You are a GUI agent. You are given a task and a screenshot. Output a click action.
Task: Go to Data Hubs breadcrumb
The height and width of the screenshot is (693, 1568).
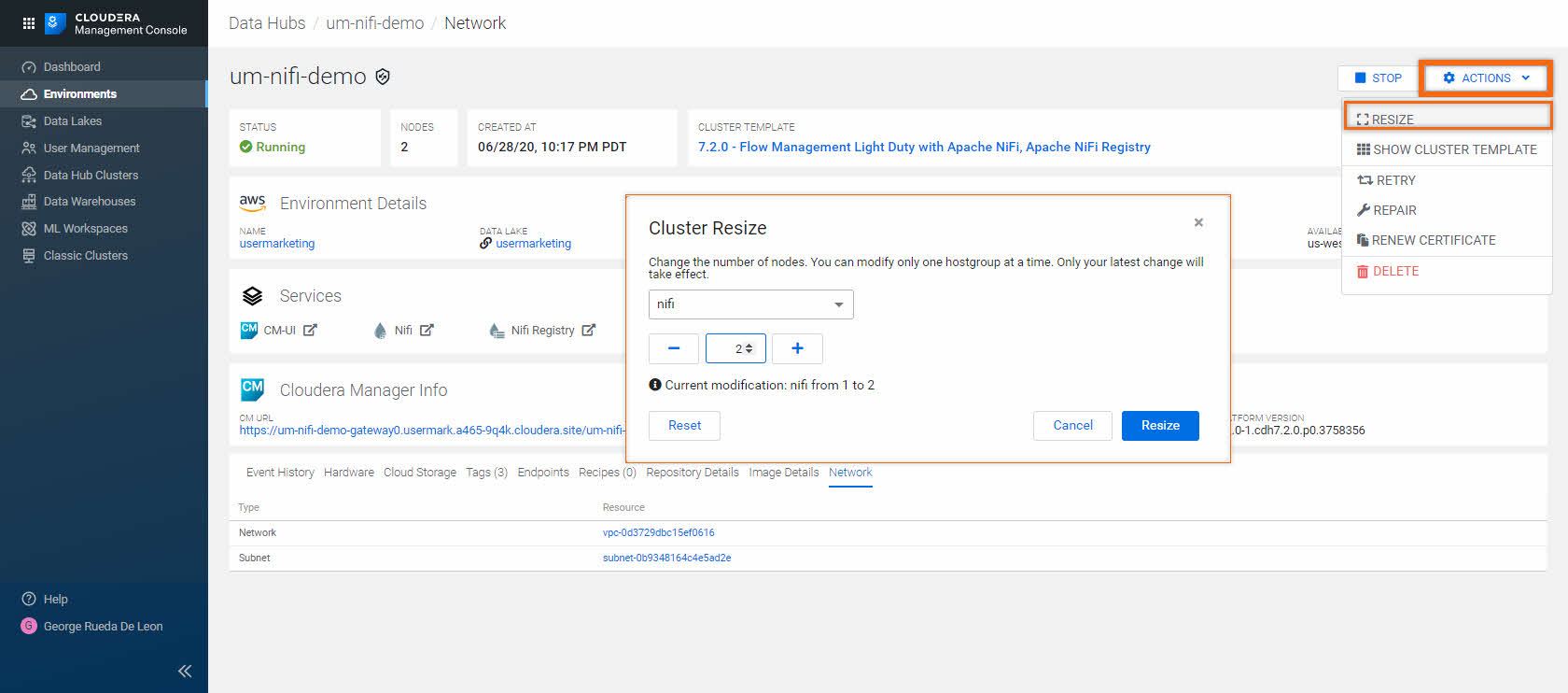pyautogui.click(x=267, y=23)
